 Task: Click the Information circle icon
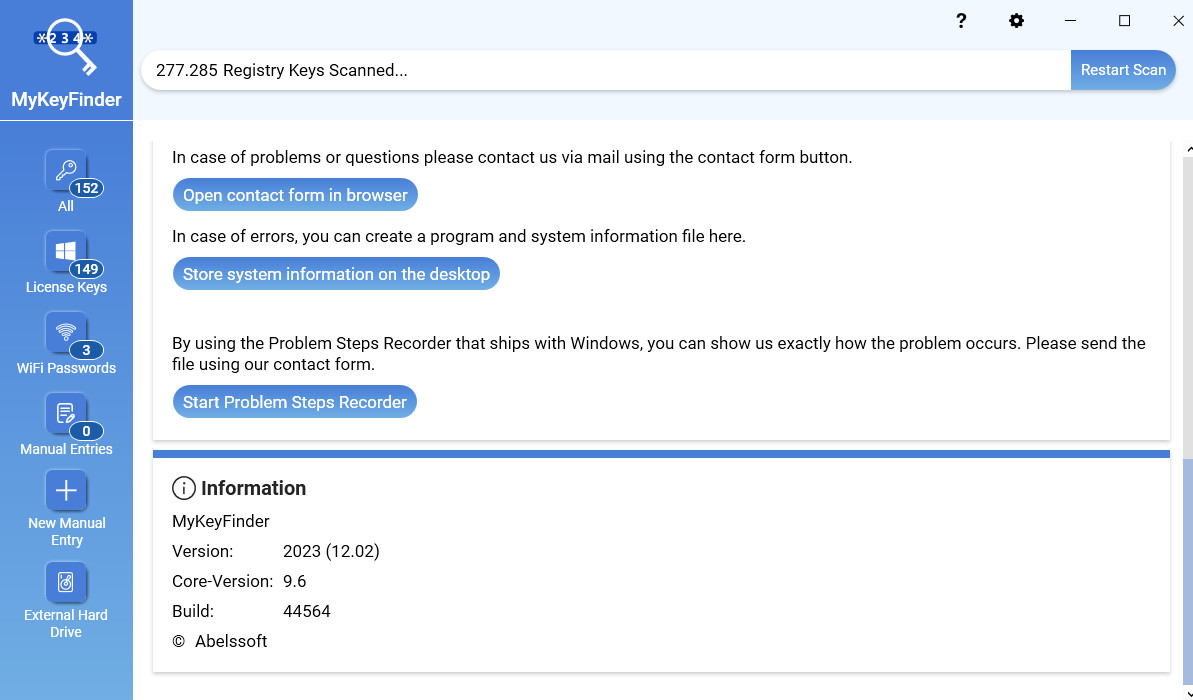point(183,488)
